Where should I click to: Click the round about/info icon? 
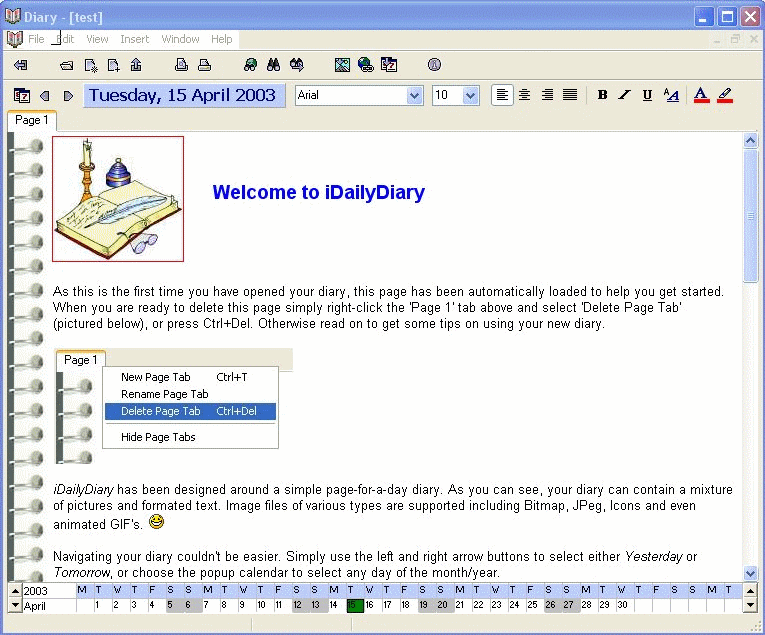pyautogui.click(x=434, y=65)
